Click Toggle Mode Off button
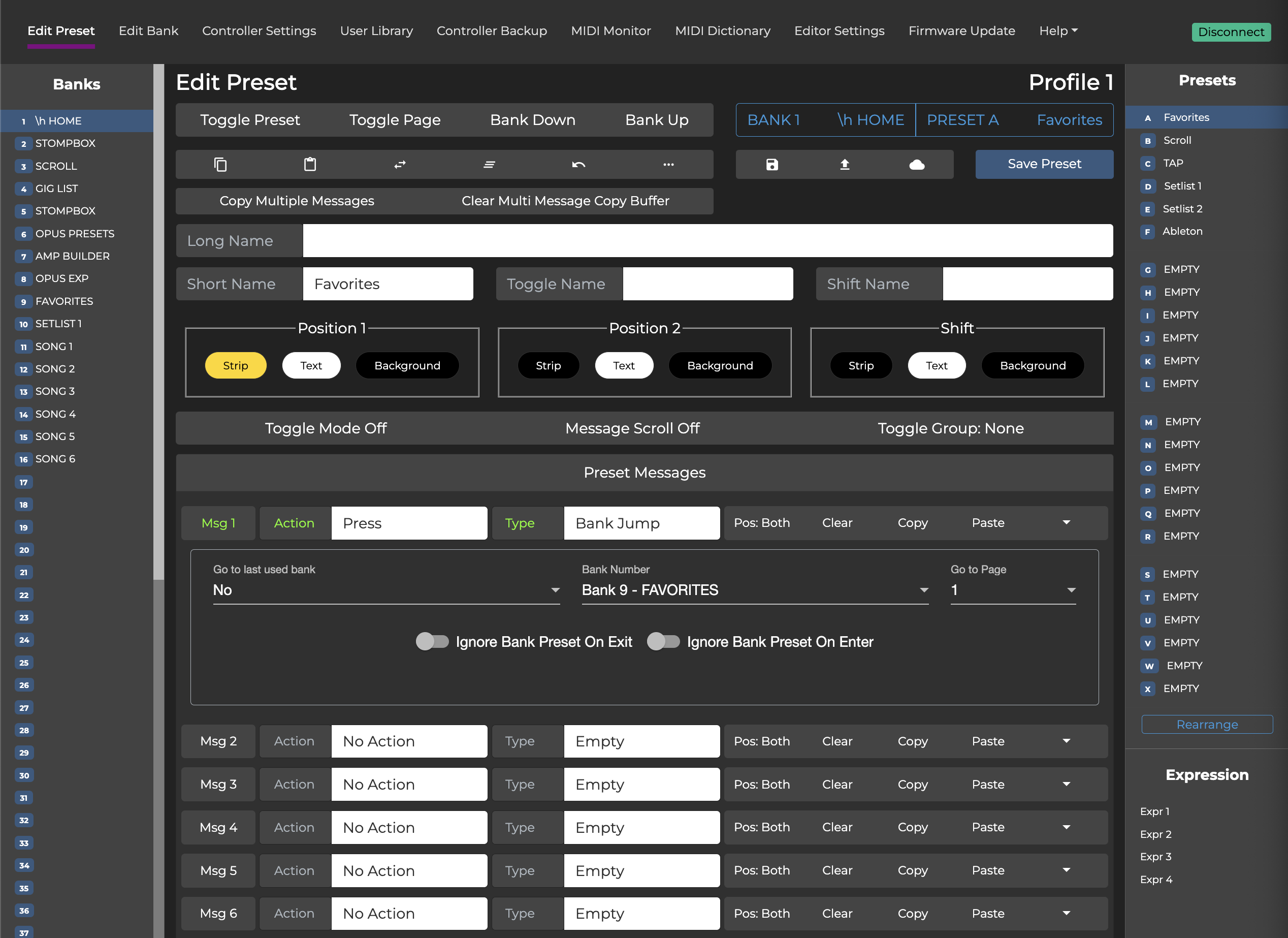The height and width of the screenshot is (938, 1288). [326, 428]
